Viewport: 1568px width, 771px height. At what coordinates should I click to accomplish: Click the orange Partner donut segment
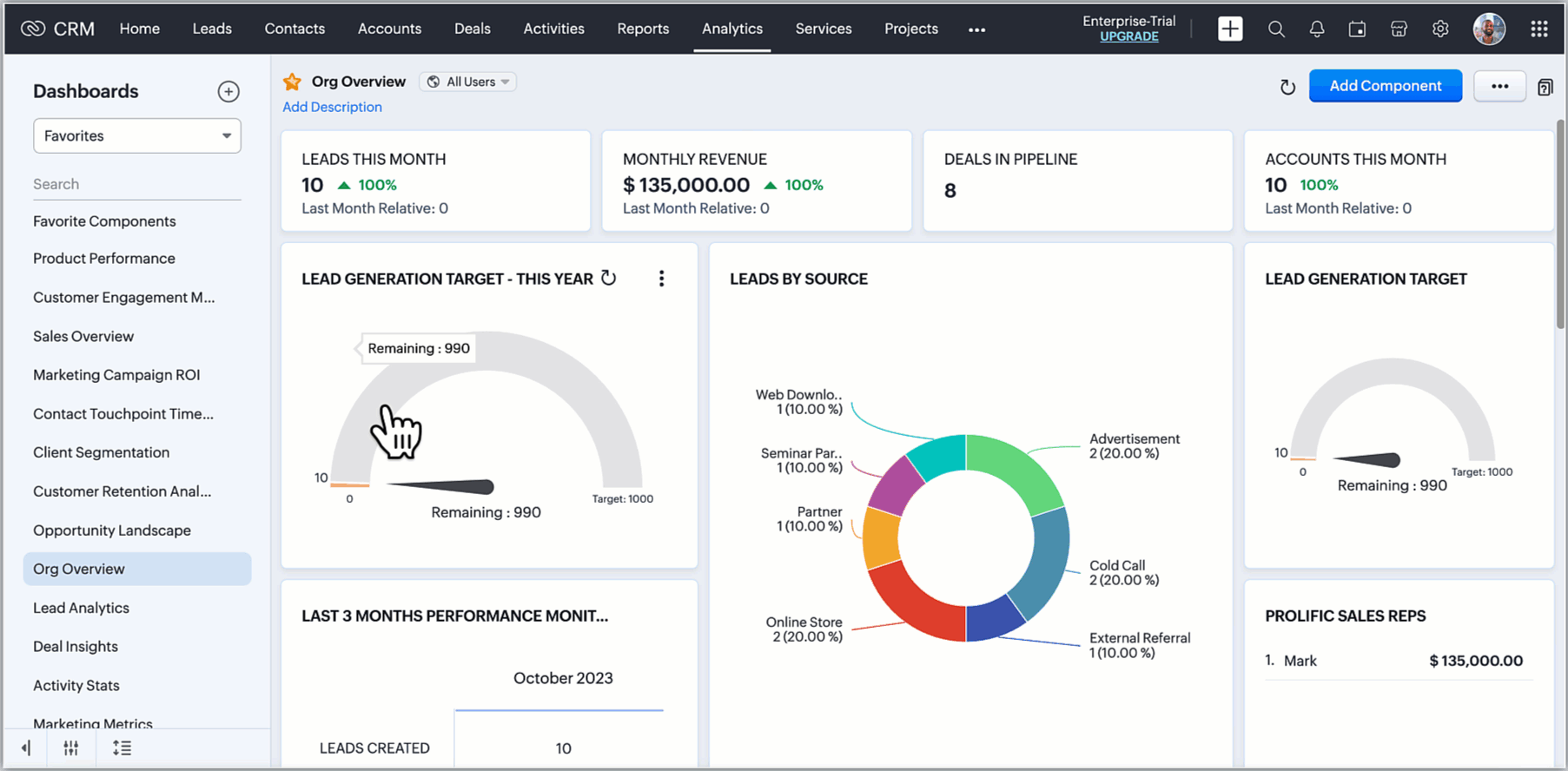click(881, 538)
